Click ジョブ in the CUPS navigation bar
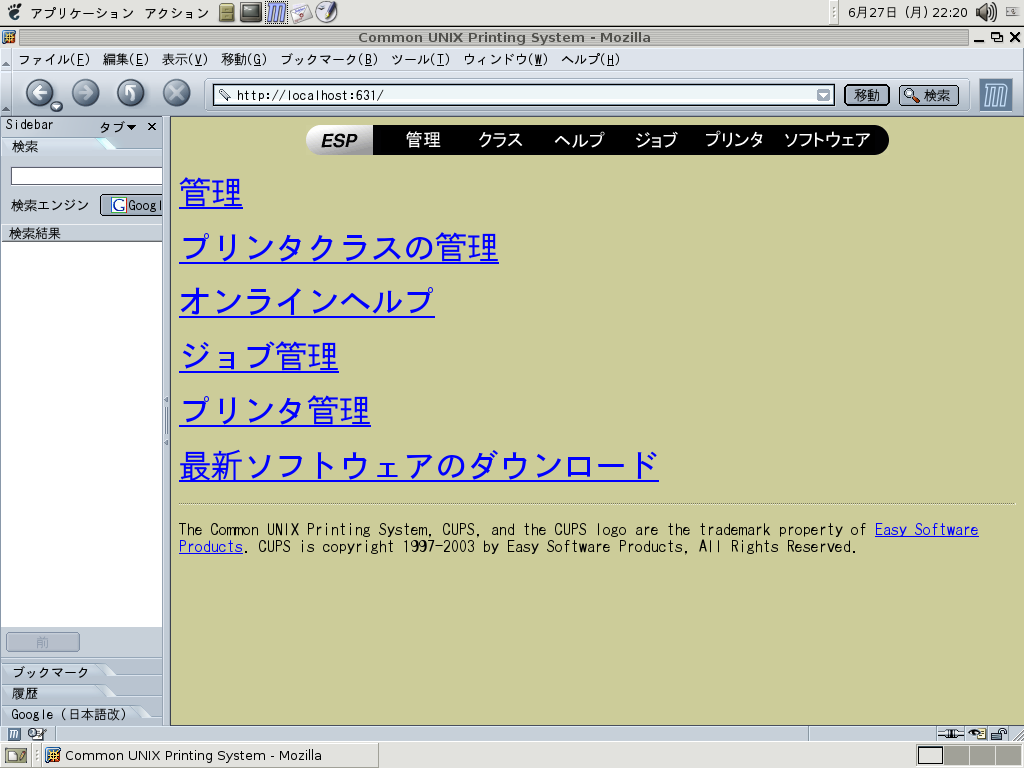 coord(656,140)
